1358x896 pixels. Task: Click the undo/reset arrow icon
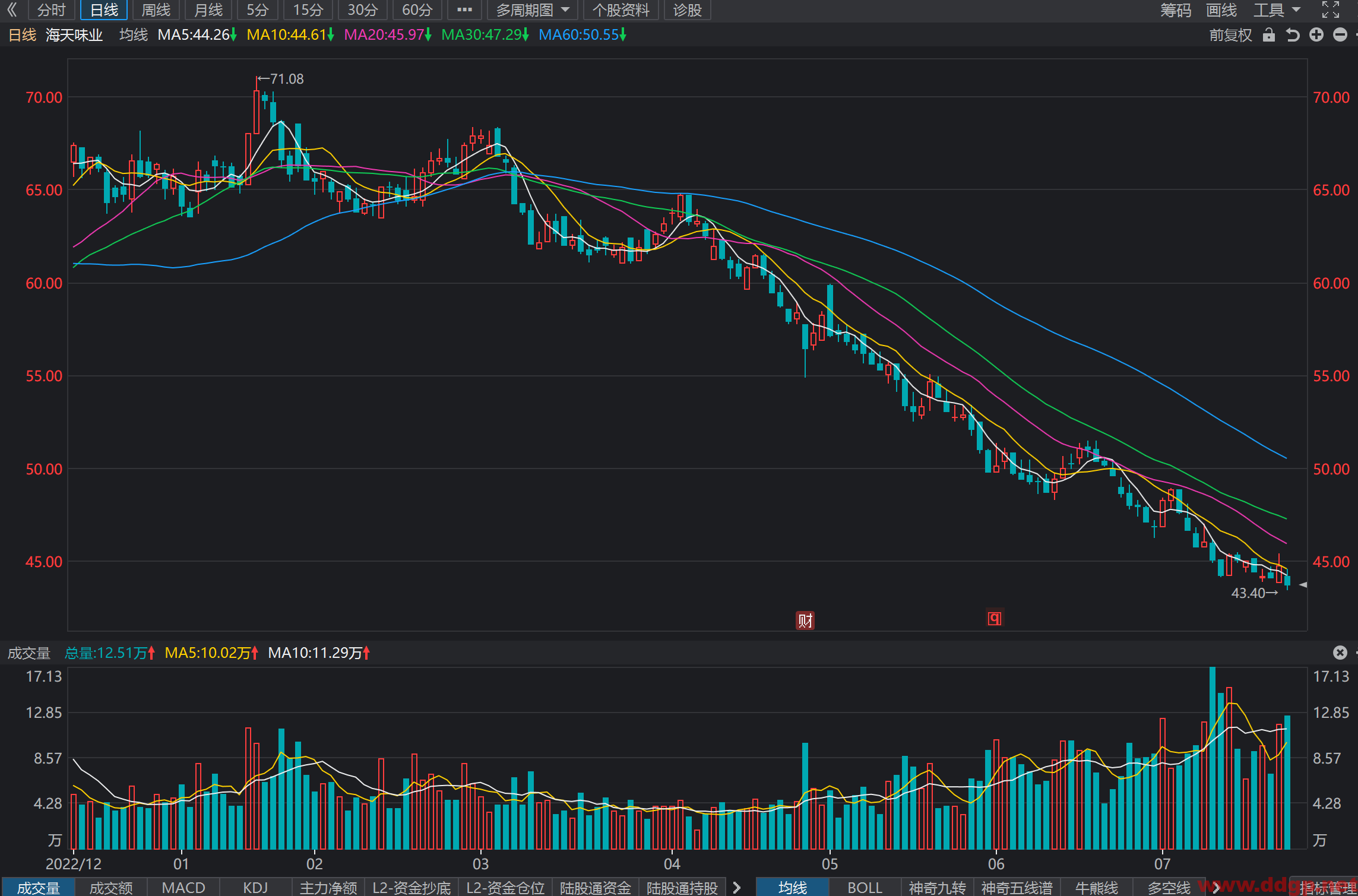pyautogui.click(x=1293, y=35)
